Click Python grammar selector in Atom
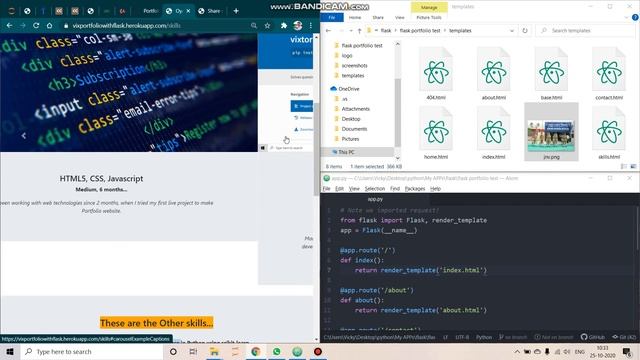The image size is (640, 360). tap(484, 337)
